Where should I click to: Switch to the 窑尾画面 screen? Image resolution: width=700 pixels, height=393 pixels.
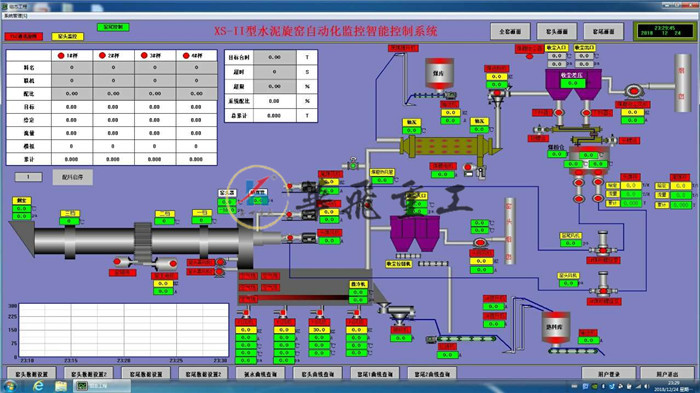pyautogui.click(x=603, y=32)
